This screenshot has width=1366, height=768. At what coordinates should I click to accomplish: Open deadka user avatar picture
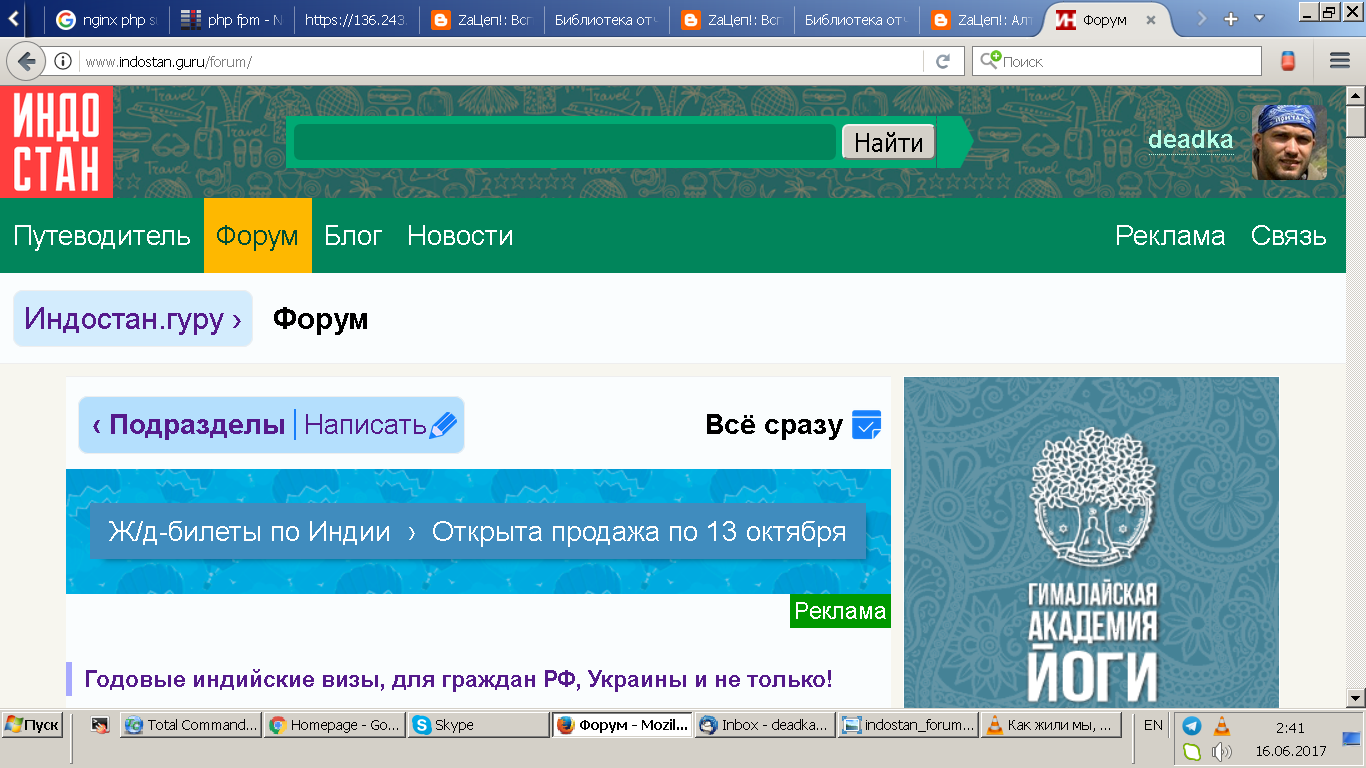(x=1288, y=142)
